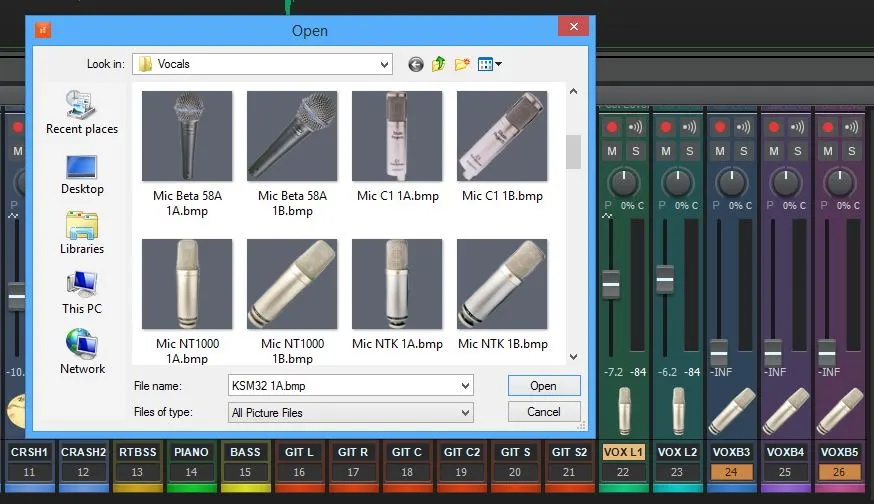Toggle the monitor speaker icon on VOX L1
The height and width of the screenshot is (504, 874).
[635, 128]
